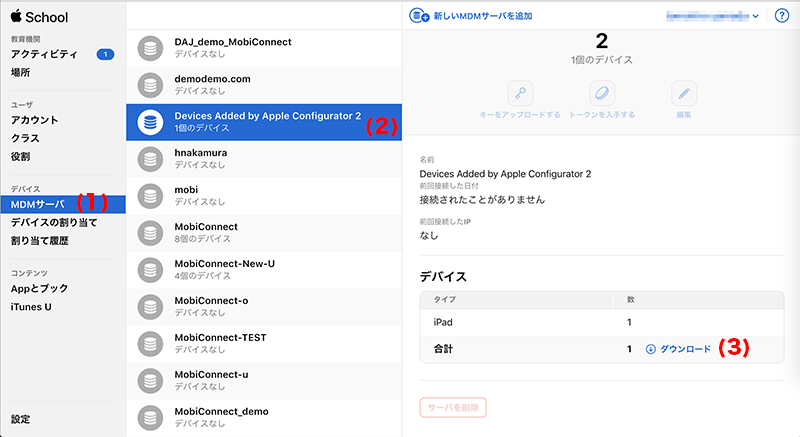Click the mobi server icon
The image size is (800, 437).
pyautogui.click(x=151, y=196)
